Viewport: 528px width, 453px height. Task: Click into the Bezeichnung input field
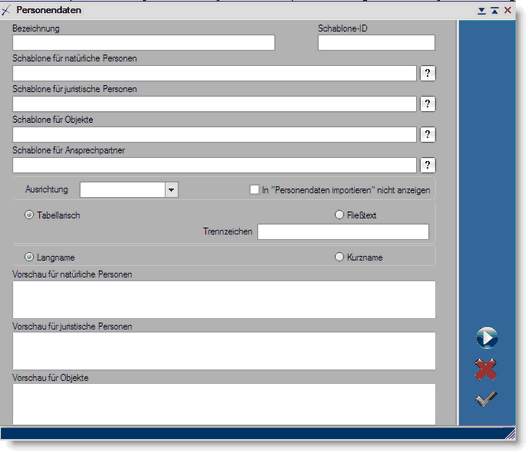pyautogui.click(x=143, y=43)
